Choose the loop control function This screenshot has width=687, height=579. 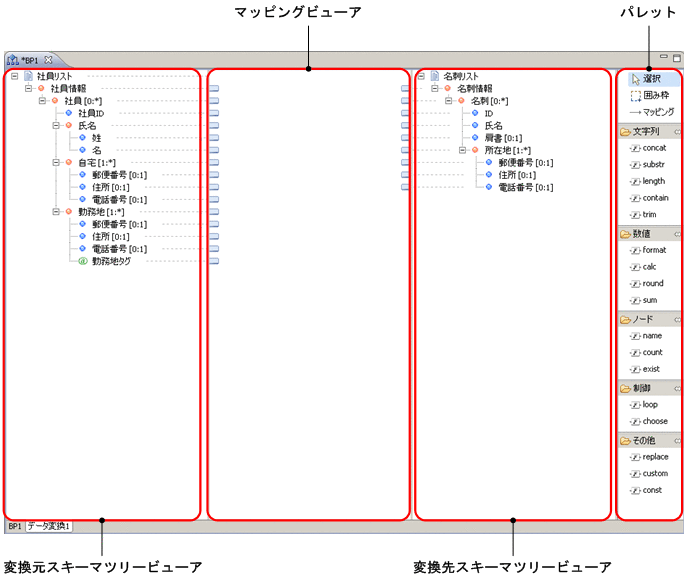pyautogui.click(x=644, y=405)
